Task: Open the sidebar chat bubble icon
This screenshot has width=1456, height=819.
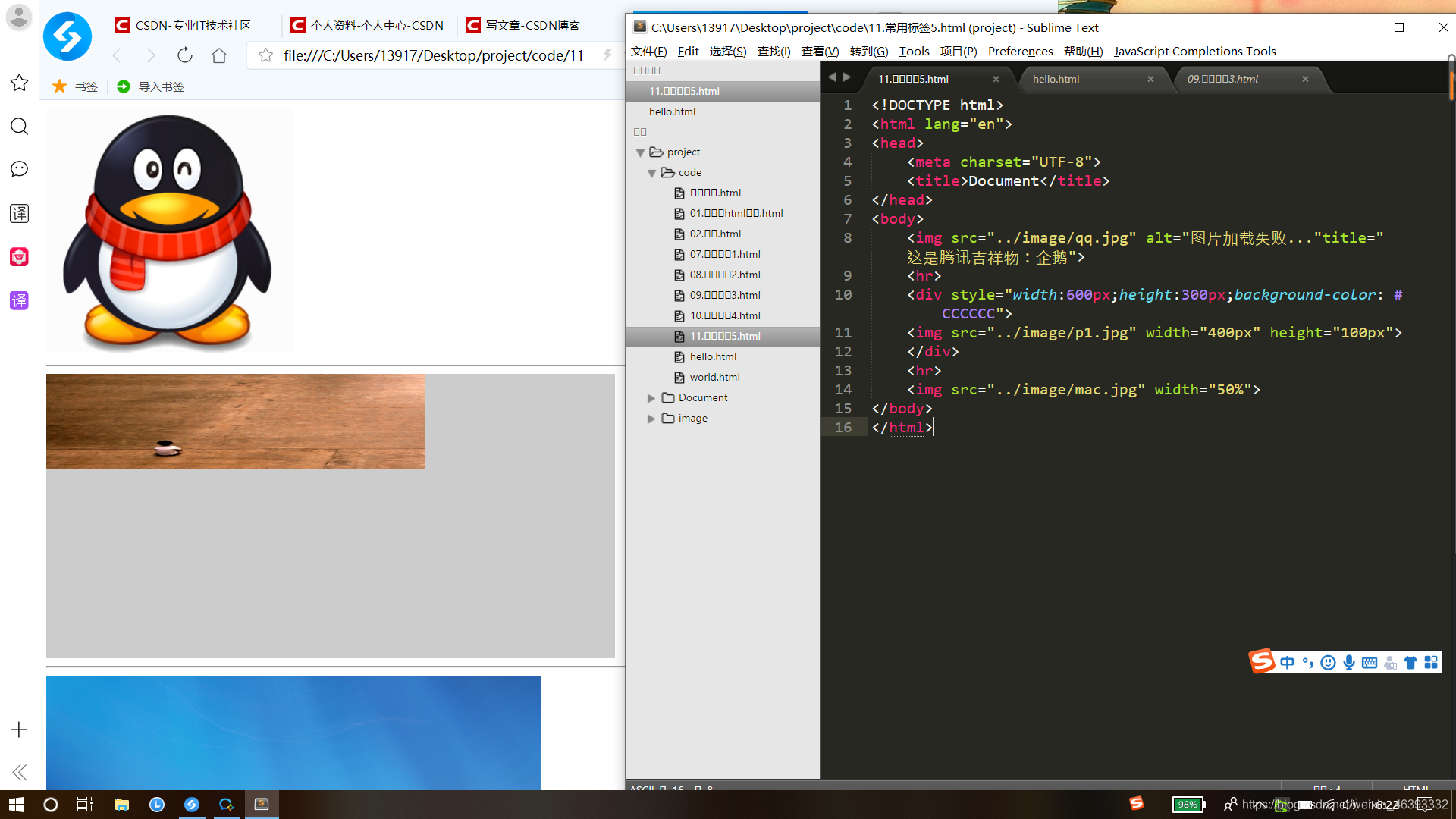Action: 20,169
